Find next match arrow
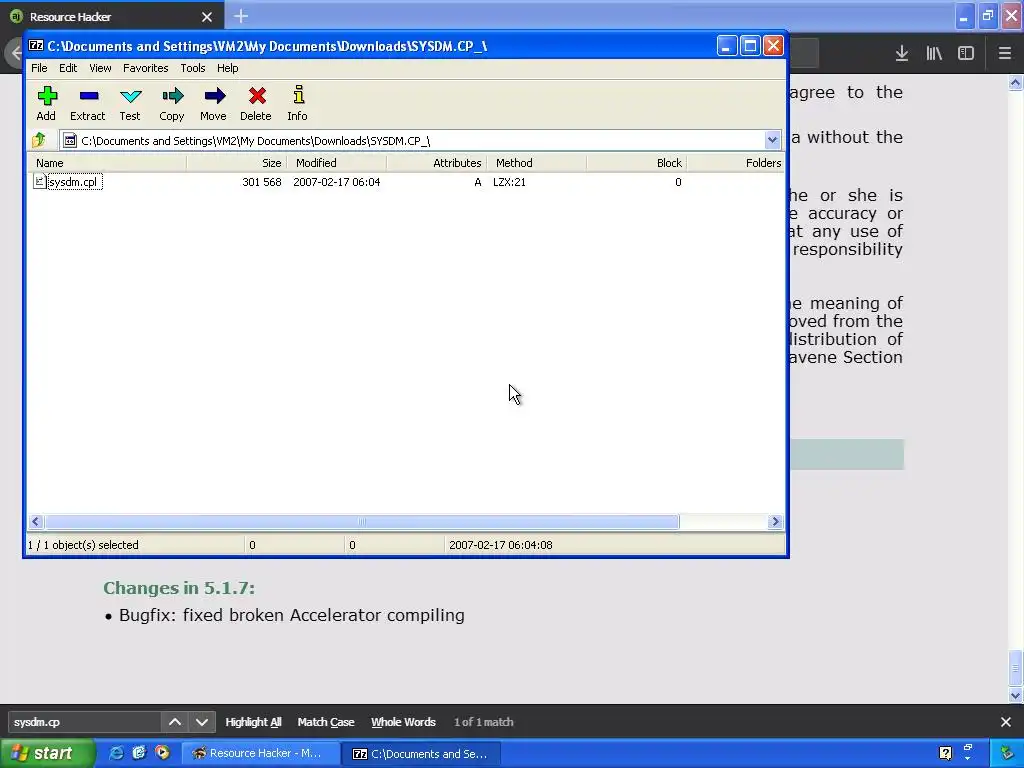 202,722
